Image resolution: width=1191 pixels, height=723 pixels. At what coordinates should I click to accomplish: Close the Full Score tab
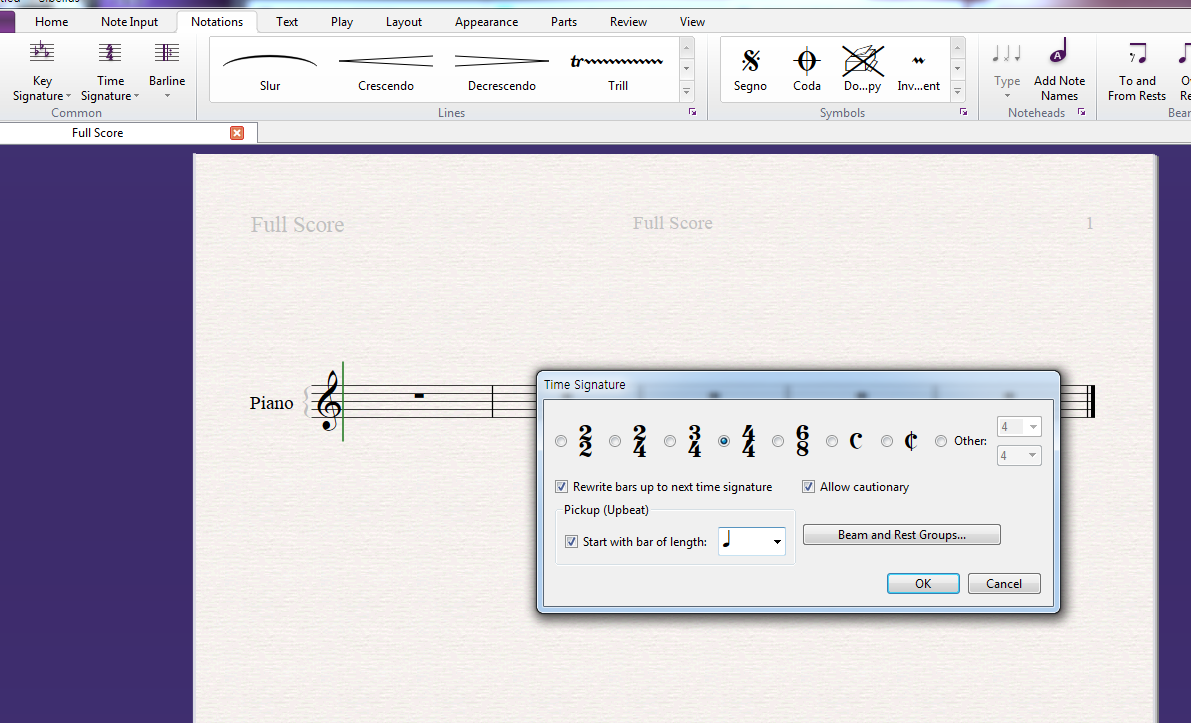[x=237, y=133]
